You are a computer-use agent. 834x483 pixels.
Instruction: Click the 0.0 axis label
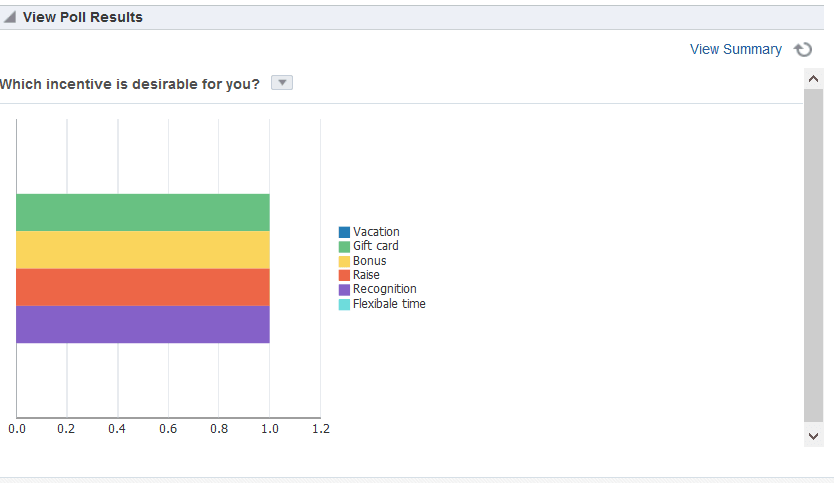(16, 429)
